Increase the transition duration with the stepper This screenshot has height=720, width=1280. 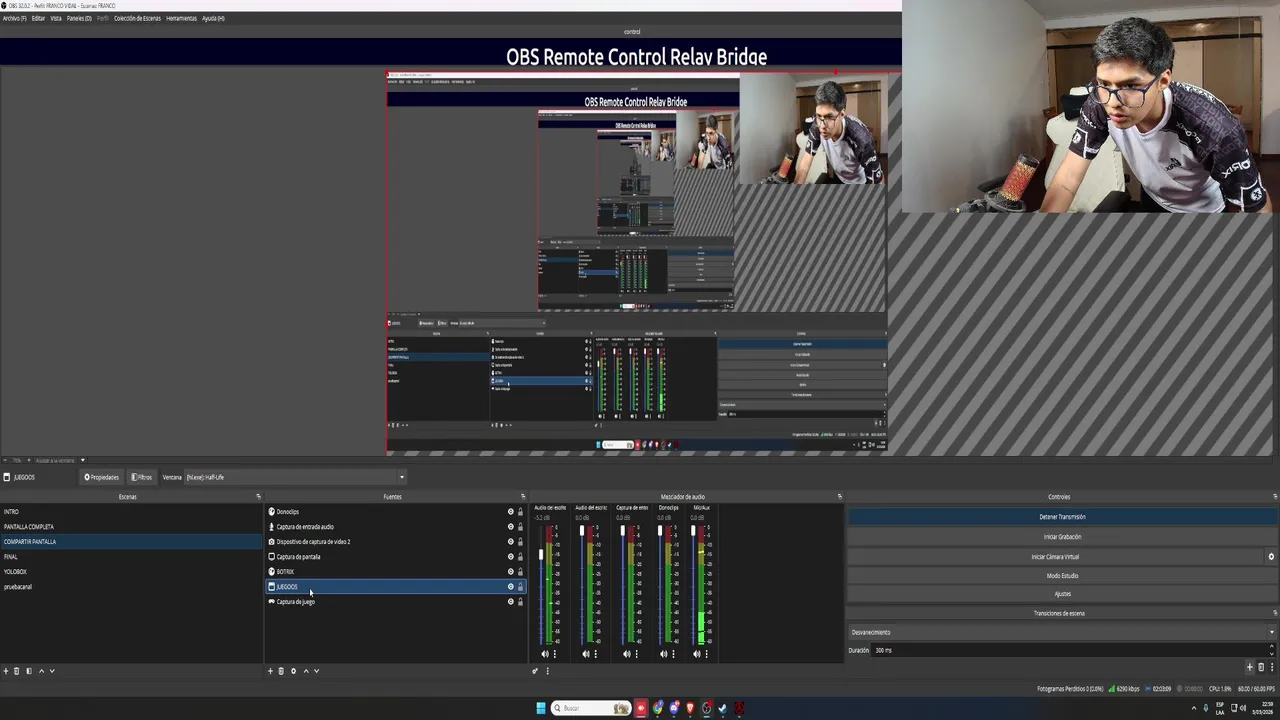point(1272,647)
